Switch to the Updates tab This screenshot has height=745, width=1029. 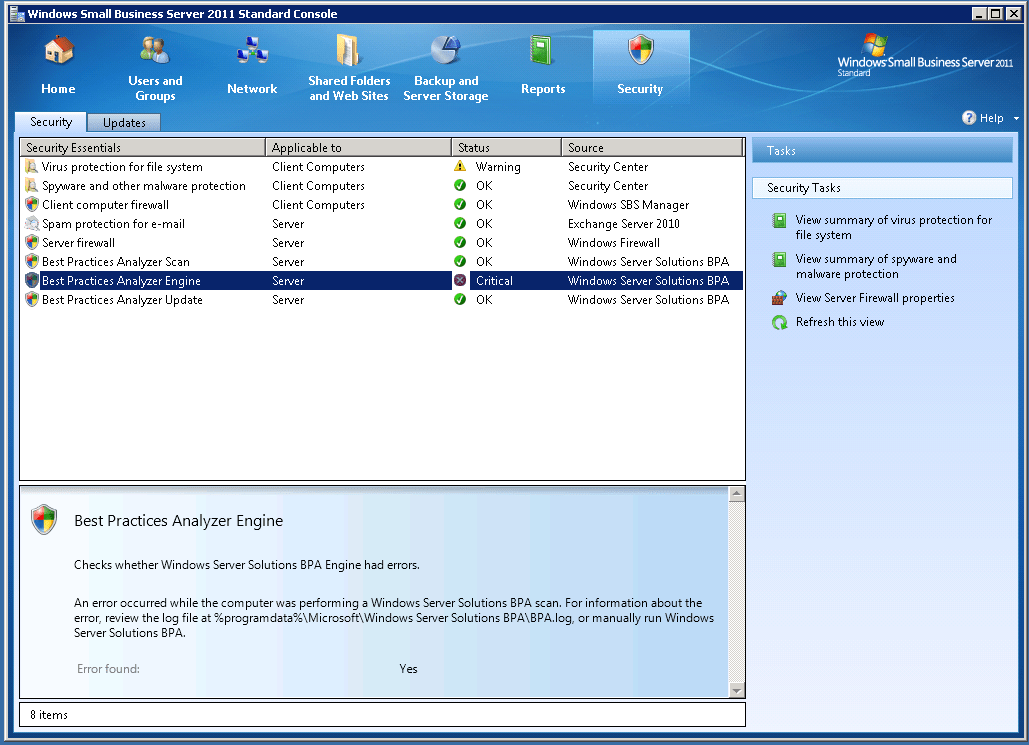tap(124, 123)
